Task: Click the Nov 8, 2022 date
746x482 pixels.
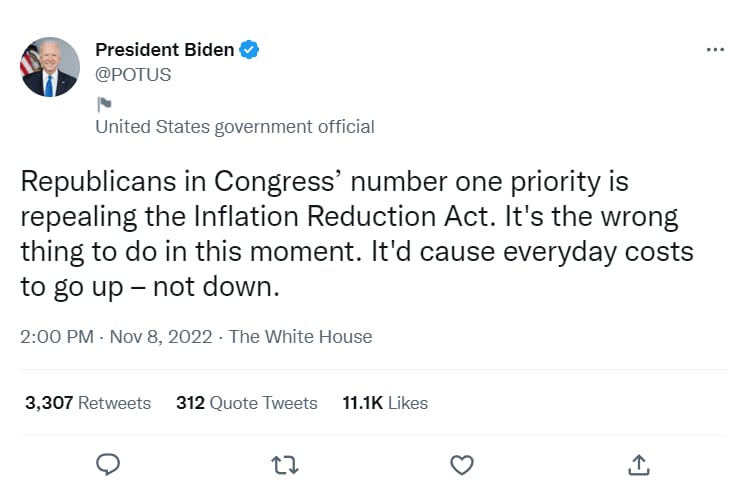Action: (x=161, y=337)
